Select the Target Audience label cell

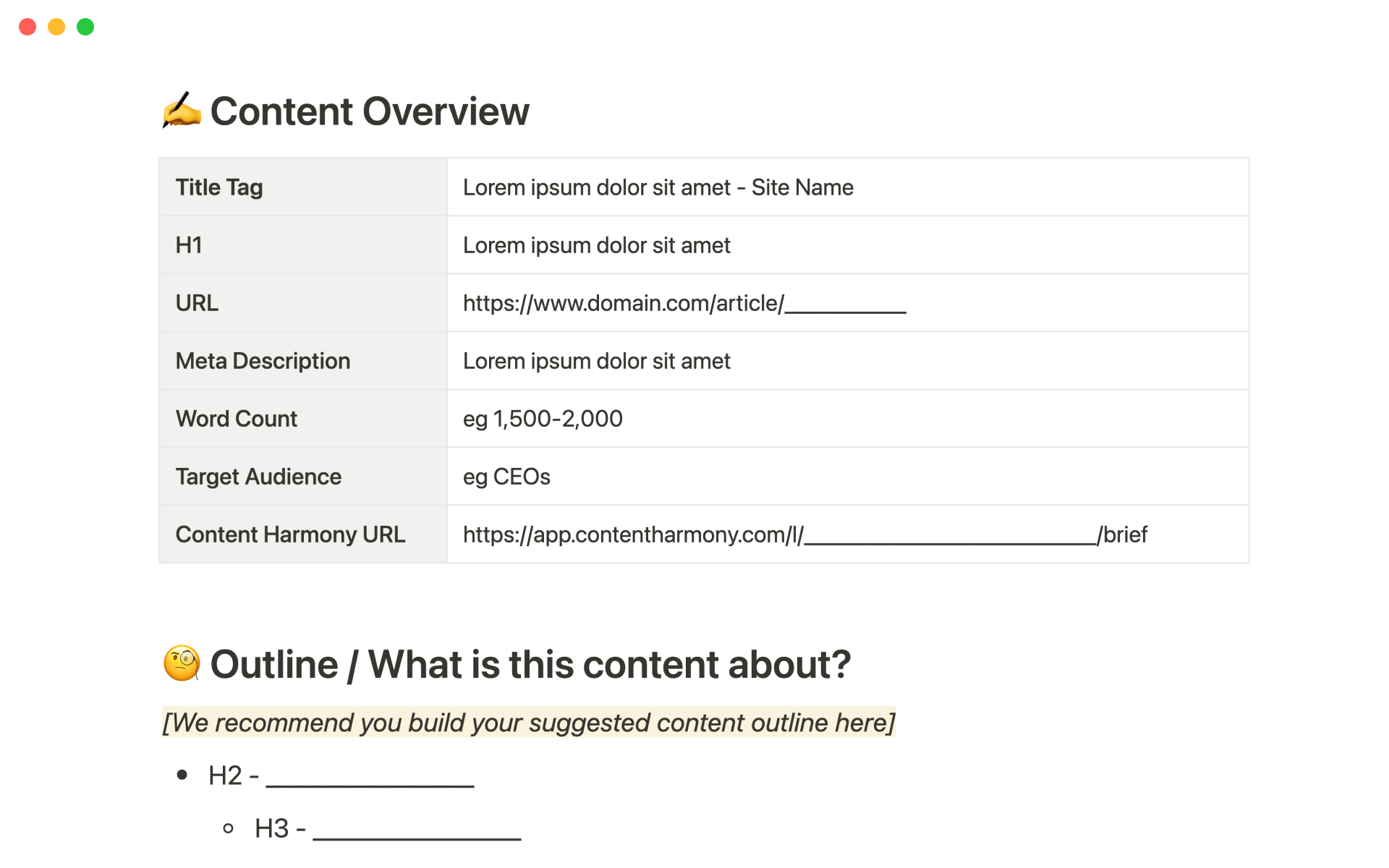258,477
